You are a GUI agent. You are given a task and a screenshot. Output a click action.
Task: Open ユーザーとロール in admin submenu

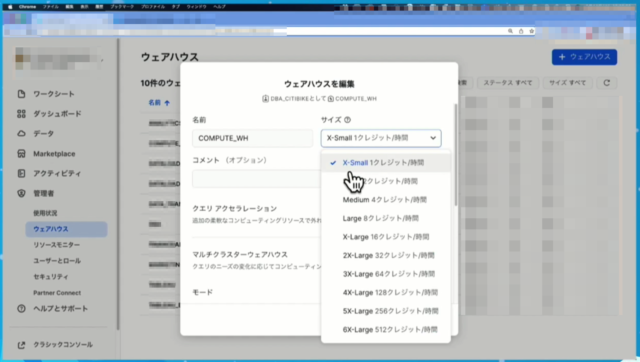(57, 261)
